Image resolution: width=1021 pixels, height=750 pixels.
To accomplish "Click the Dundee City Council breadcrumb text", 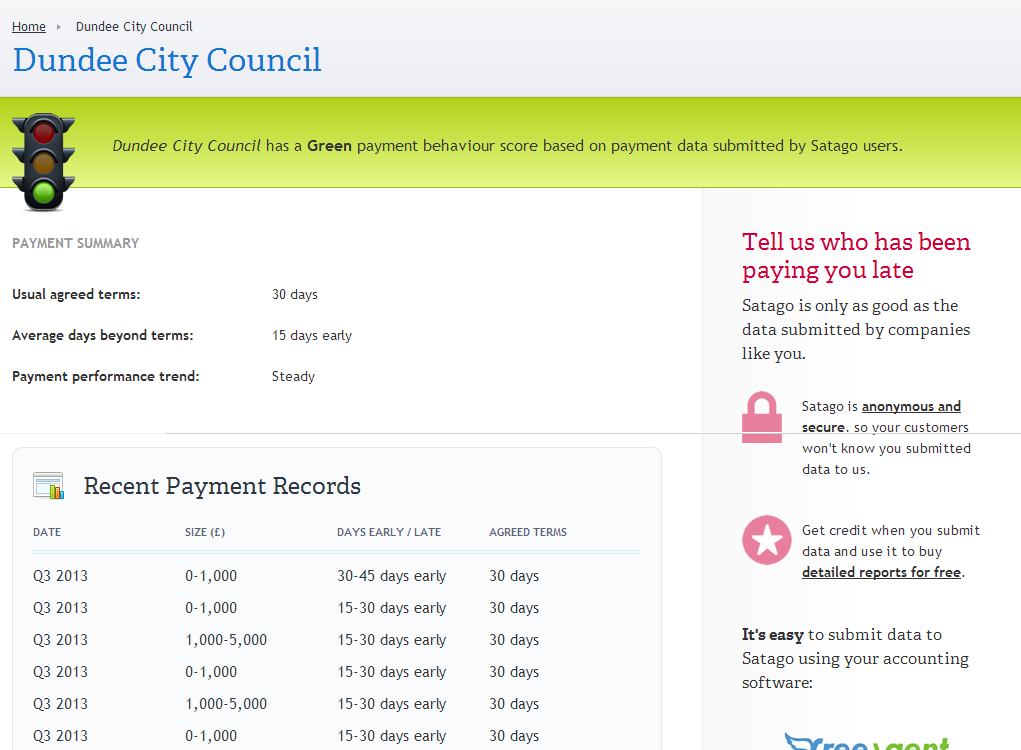I will coord(134,27).
